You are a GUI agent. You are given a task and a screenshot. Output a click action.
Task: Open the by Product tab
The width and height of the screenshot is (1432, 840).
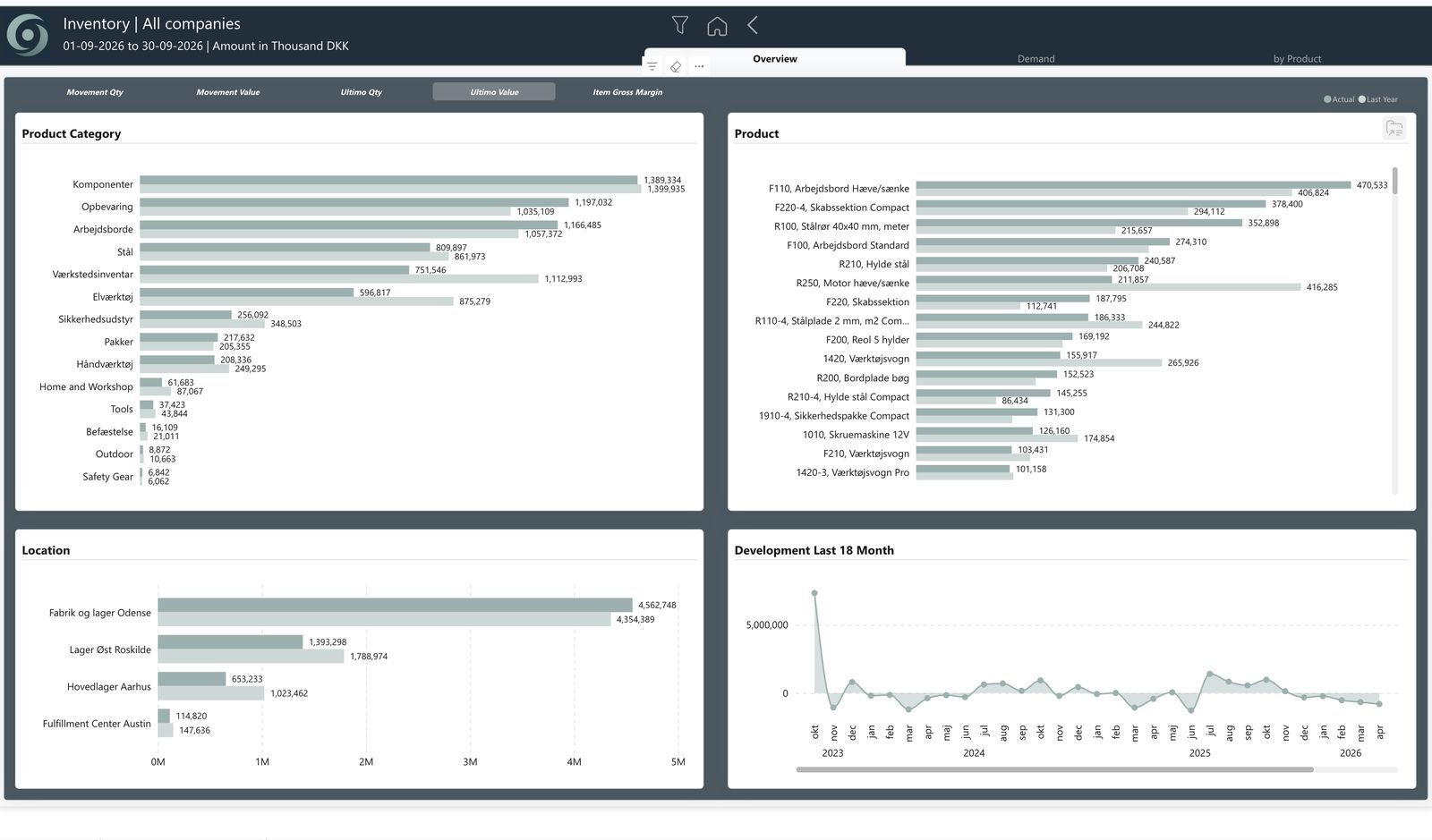coord(1298,59)
